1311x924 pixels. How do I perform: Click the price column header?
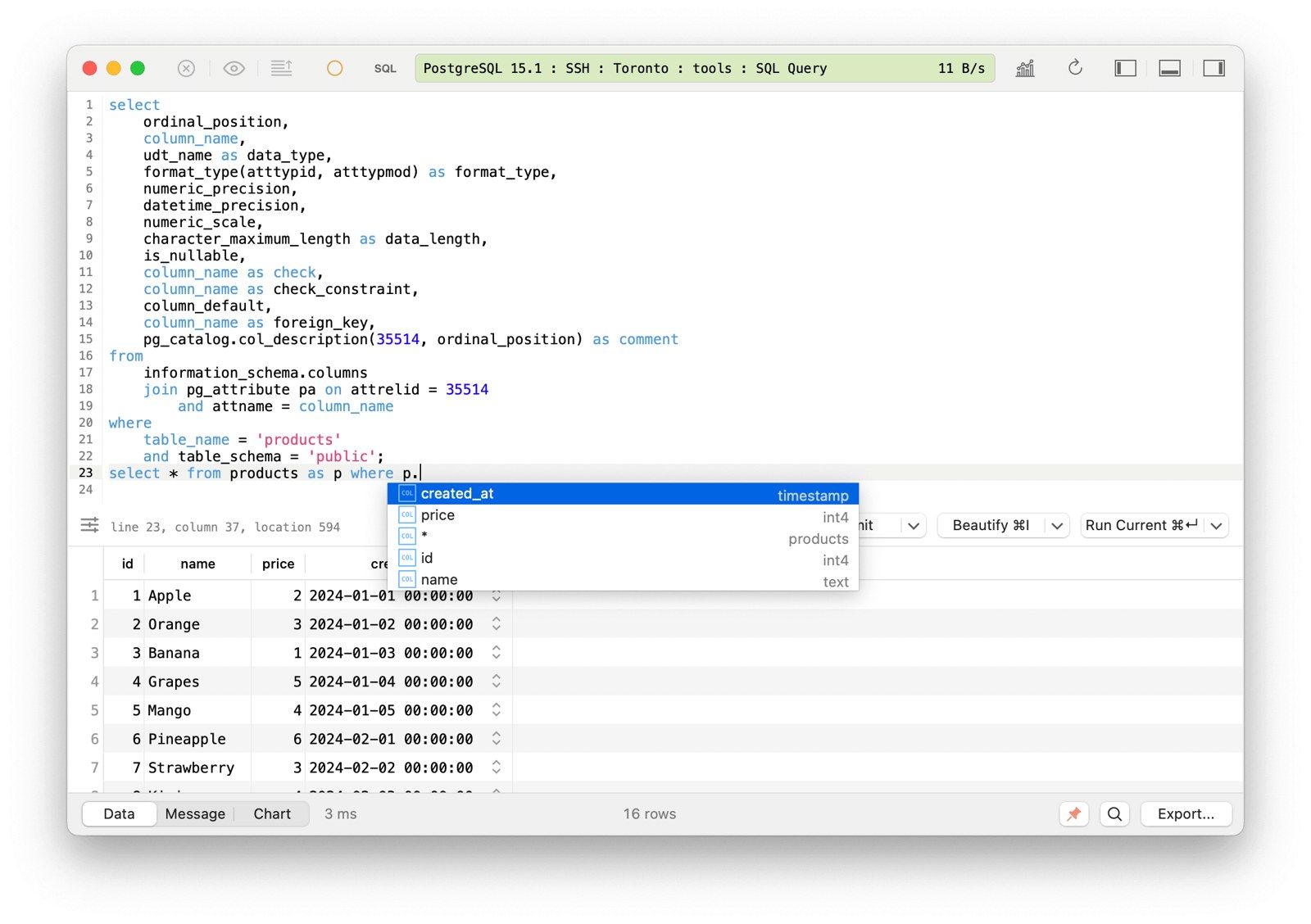[278, 564]
